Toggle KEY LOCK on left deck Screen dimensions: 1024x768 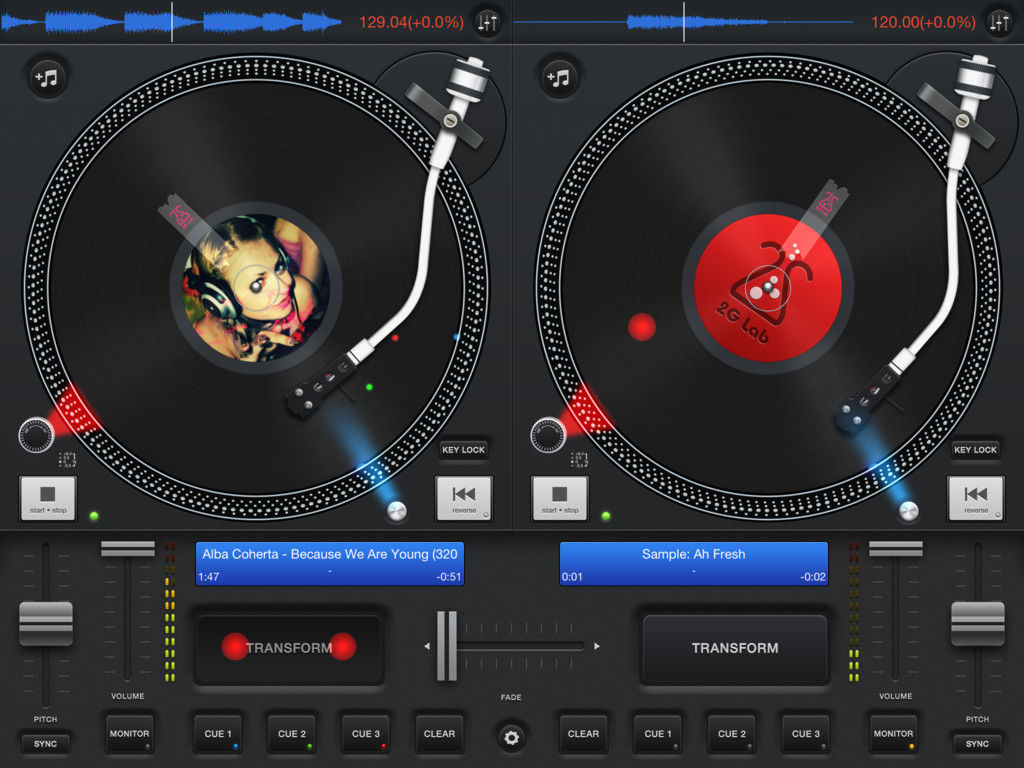coord(463,450)
